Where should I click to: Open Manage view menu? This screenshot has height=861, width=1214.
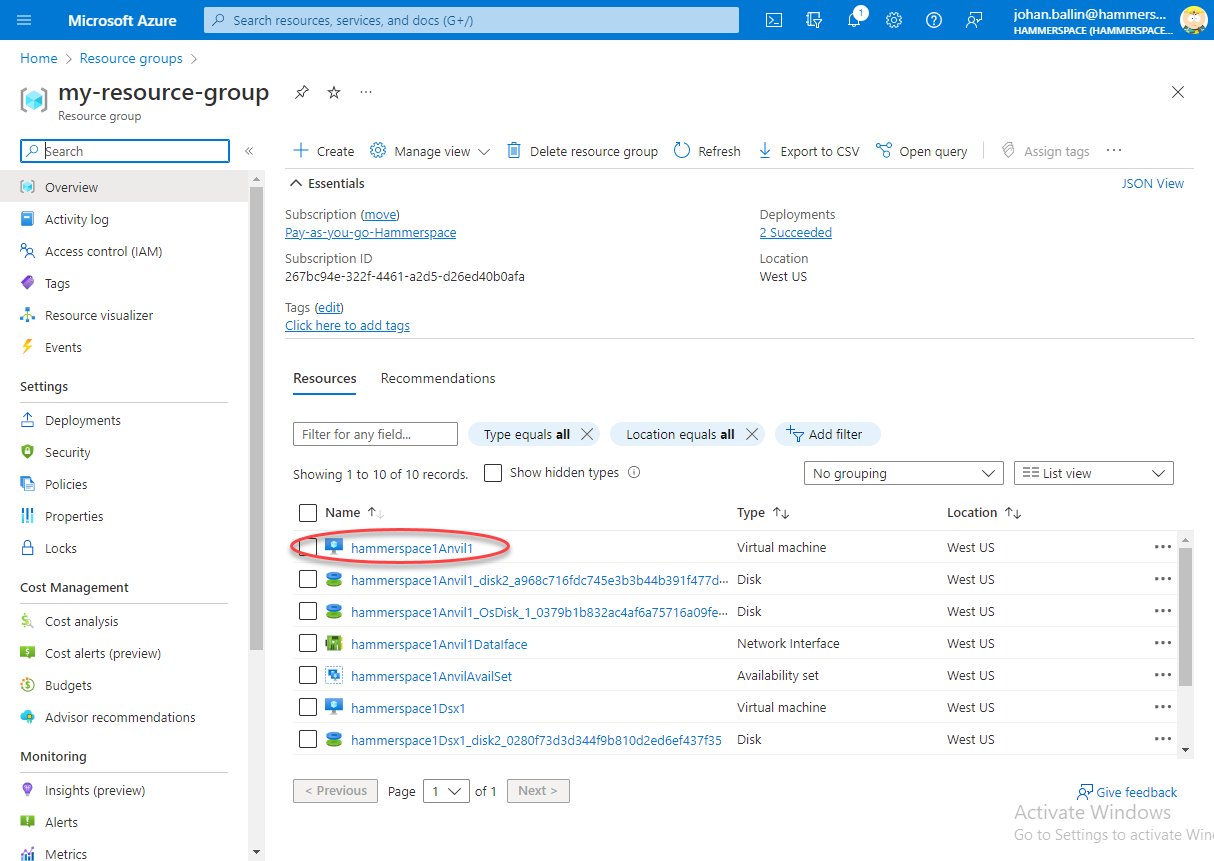click(x=430, y=151)
